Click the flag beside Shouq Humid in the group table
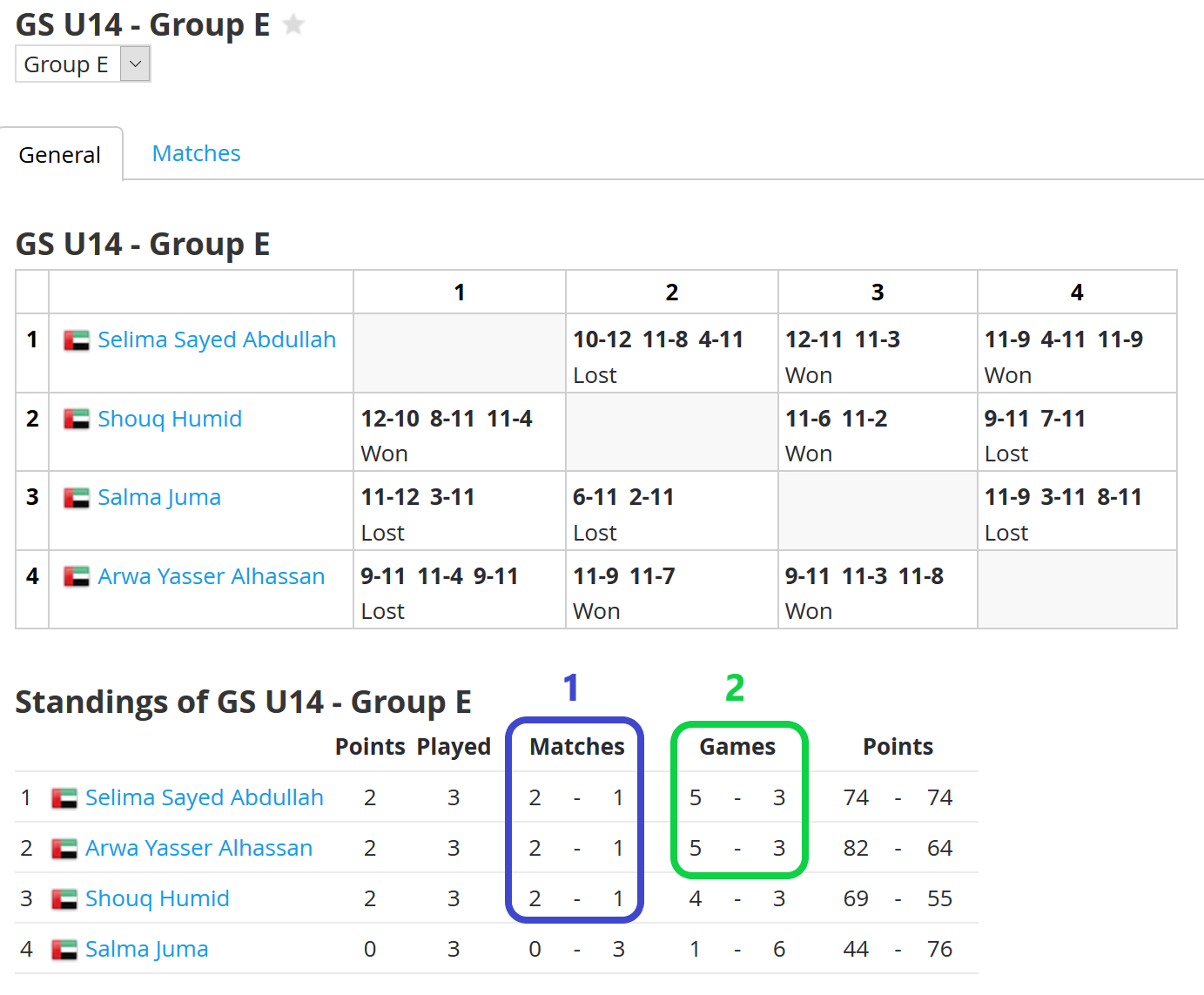 click(77, 420)
